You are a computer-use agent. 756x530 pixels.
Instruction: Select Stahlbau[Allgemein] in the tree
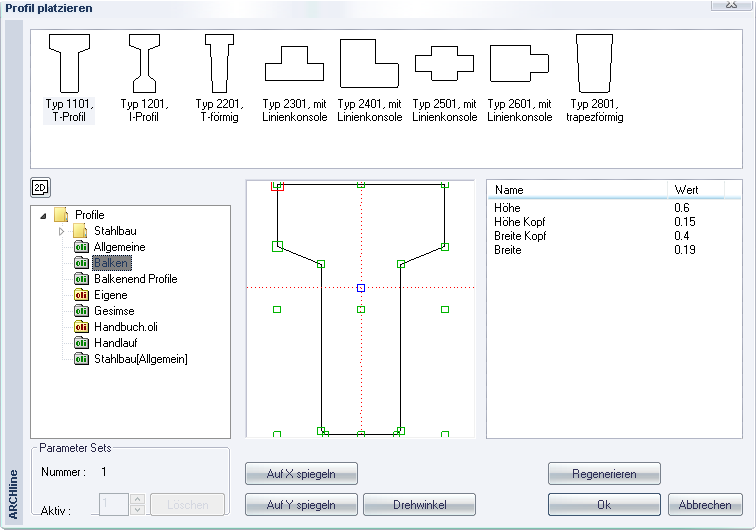(x=140, y=359)
